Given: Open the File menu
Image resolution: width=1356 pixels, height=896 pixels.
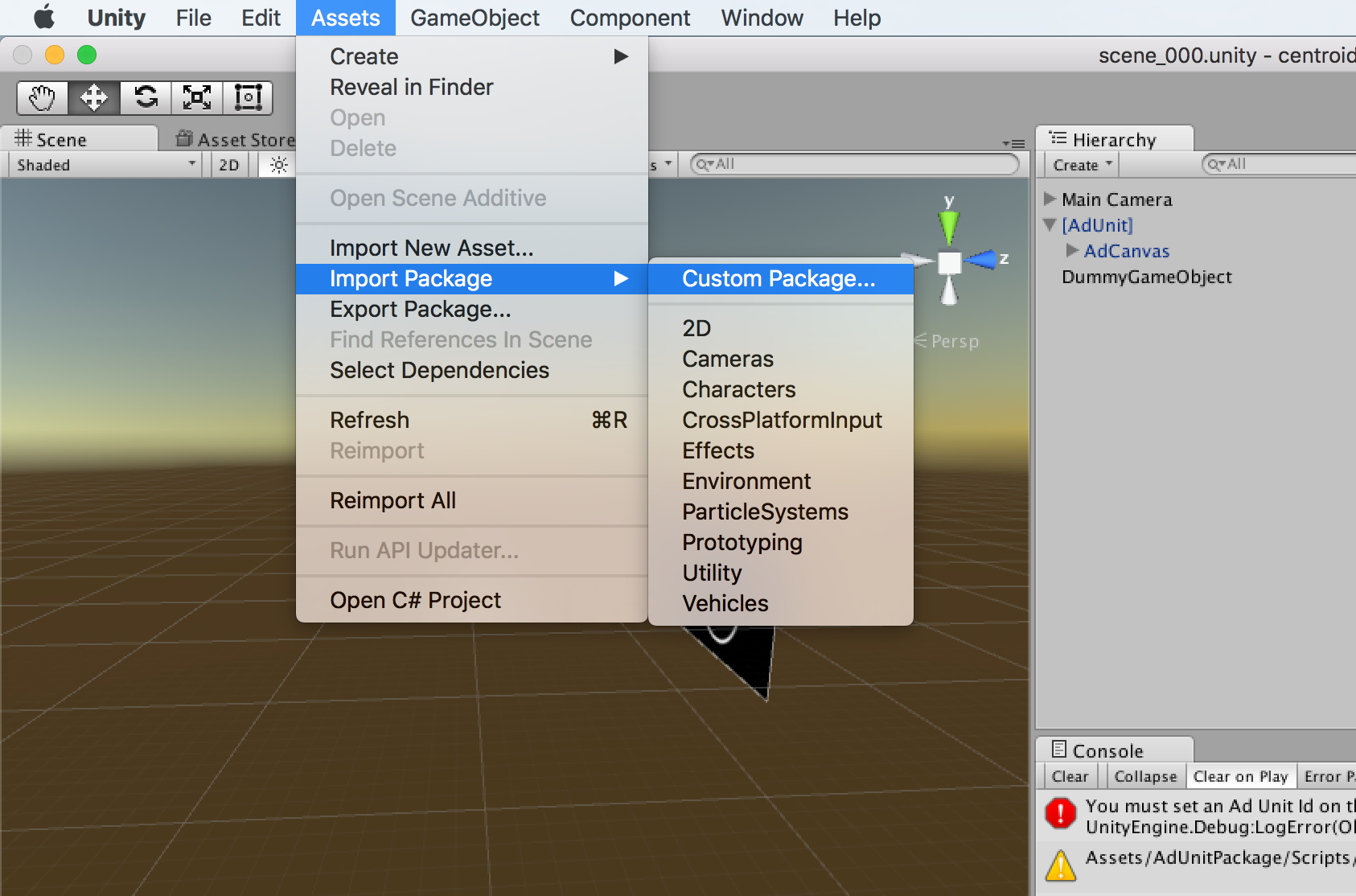Looking at the screenshot, I should point(193,18).
